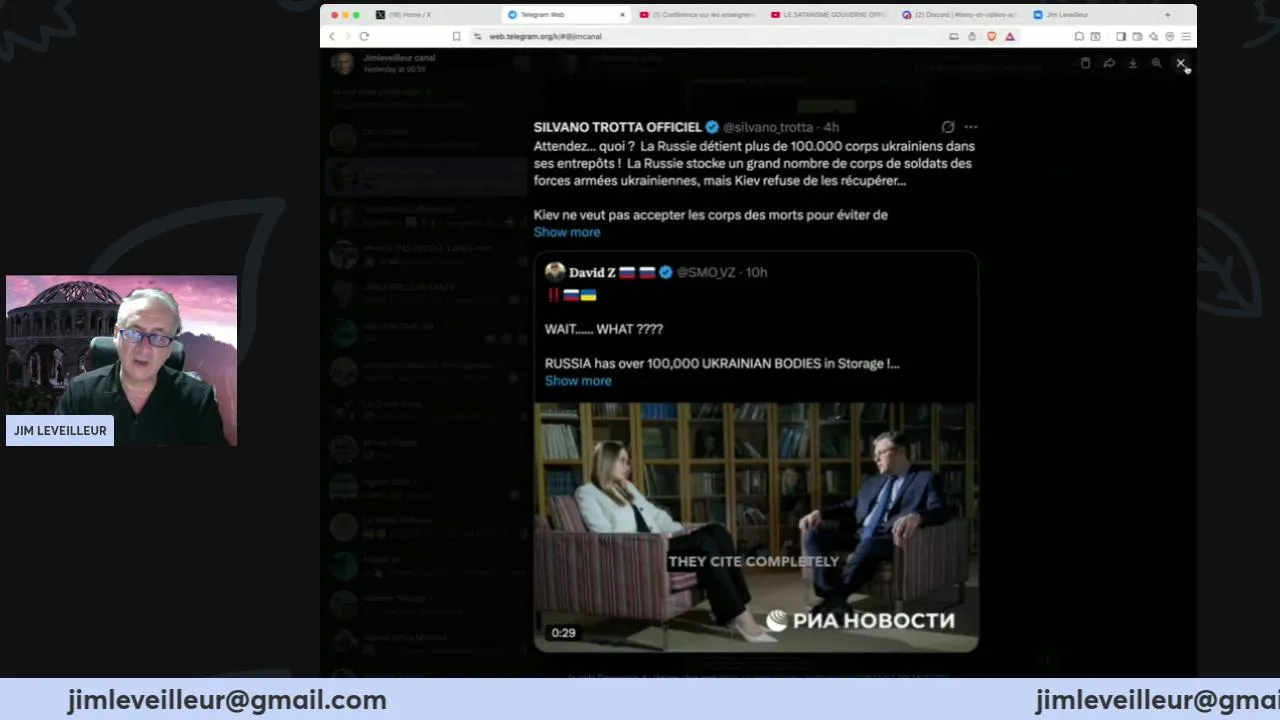Forward the media using the arrow icon
The height and width of the screenshot is (720, 1280).
tap(1109, 63)
